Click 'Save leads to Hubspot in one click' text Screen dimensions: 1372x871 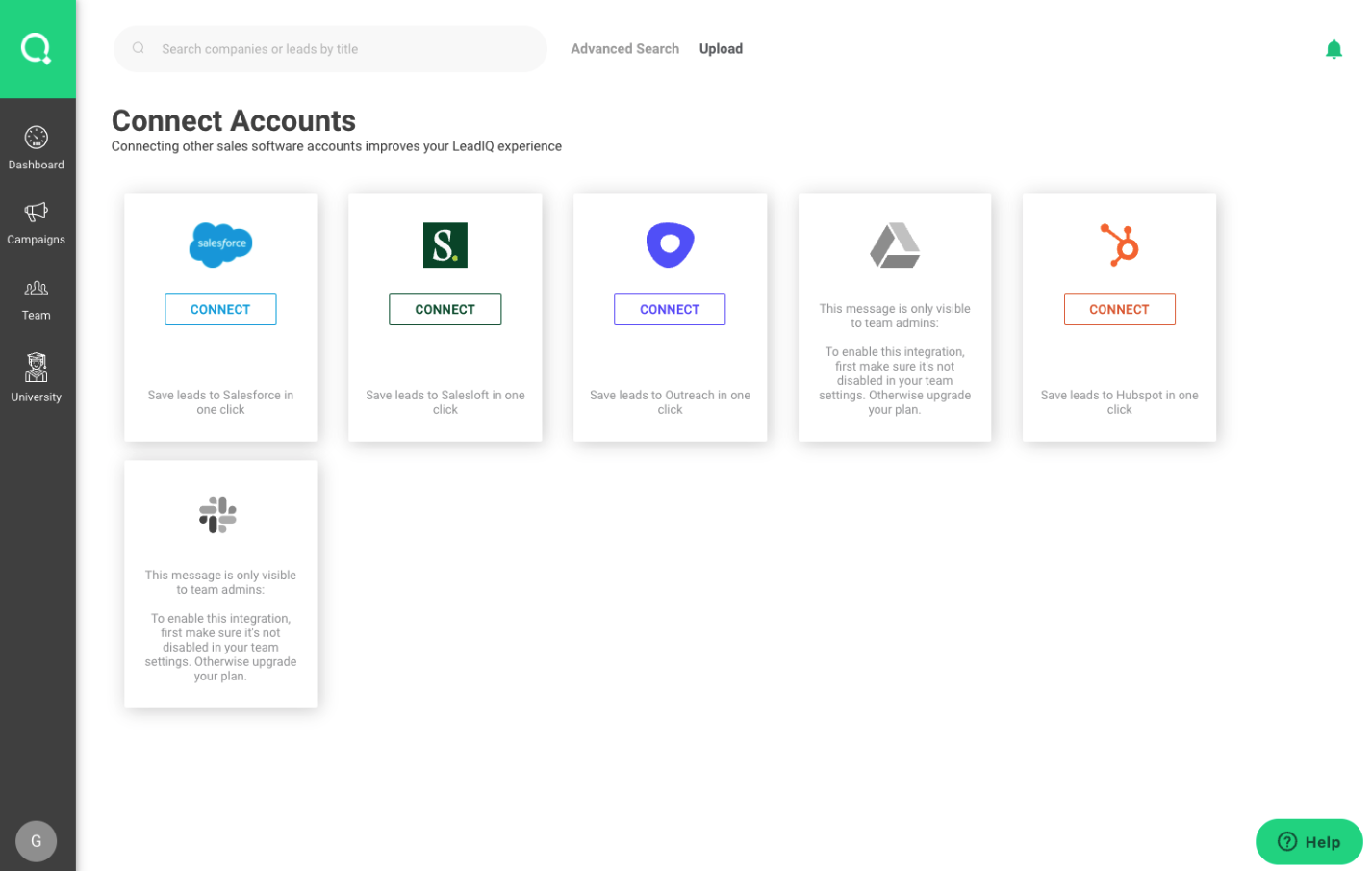pos(1120,402)
